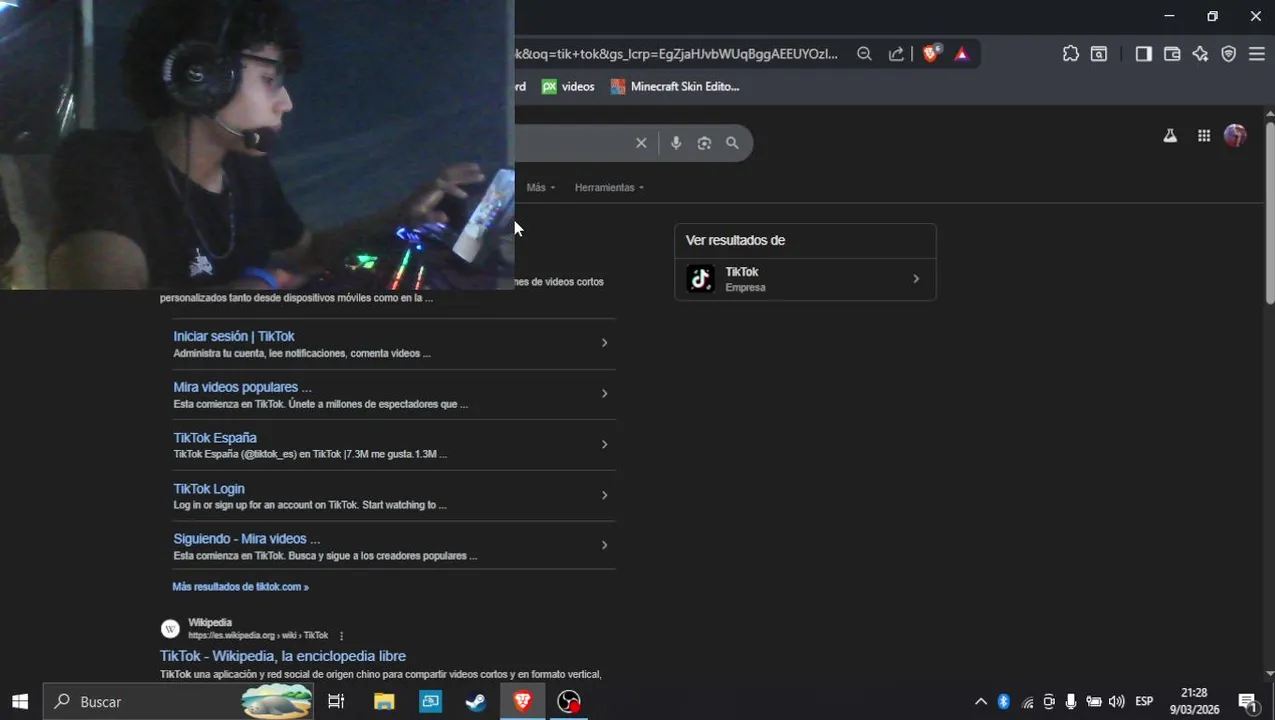Viewport: 1275px width, 720px height.
Task: Expand the Siguiendo - Mira videos chevron
Action: [x=604, y=546]
